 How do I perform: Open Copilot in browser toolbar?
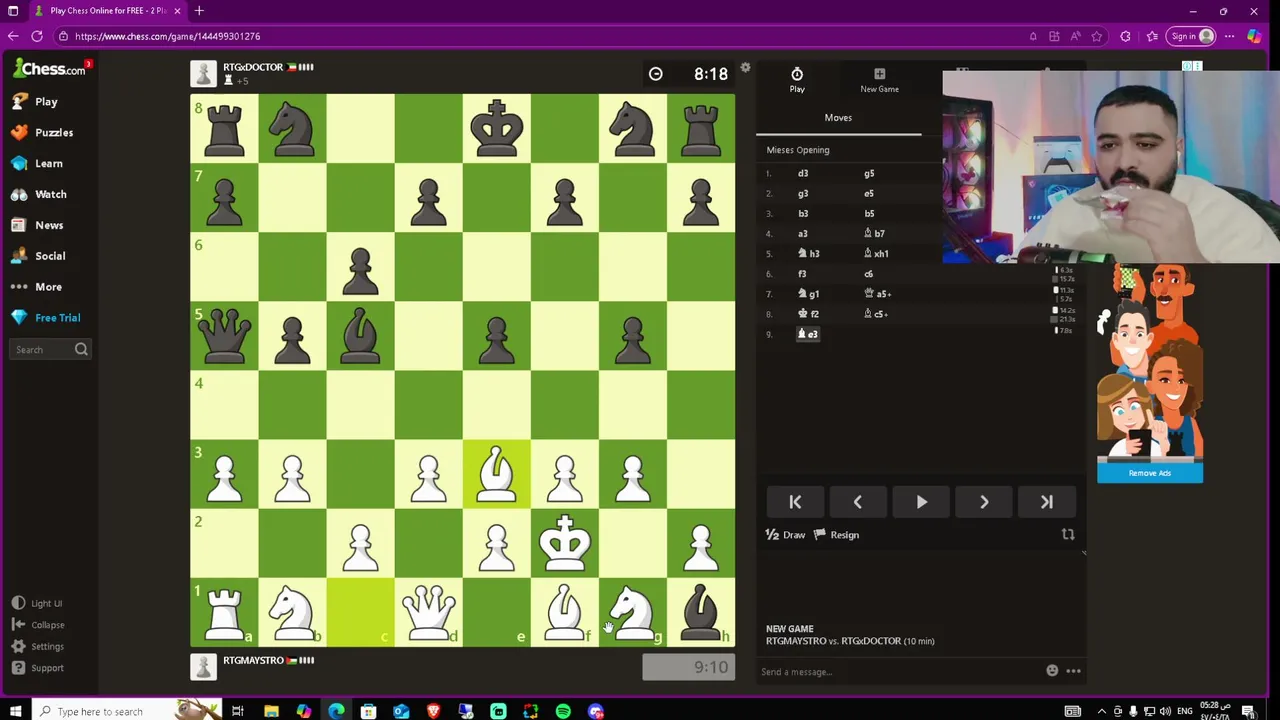[1254, 36]
